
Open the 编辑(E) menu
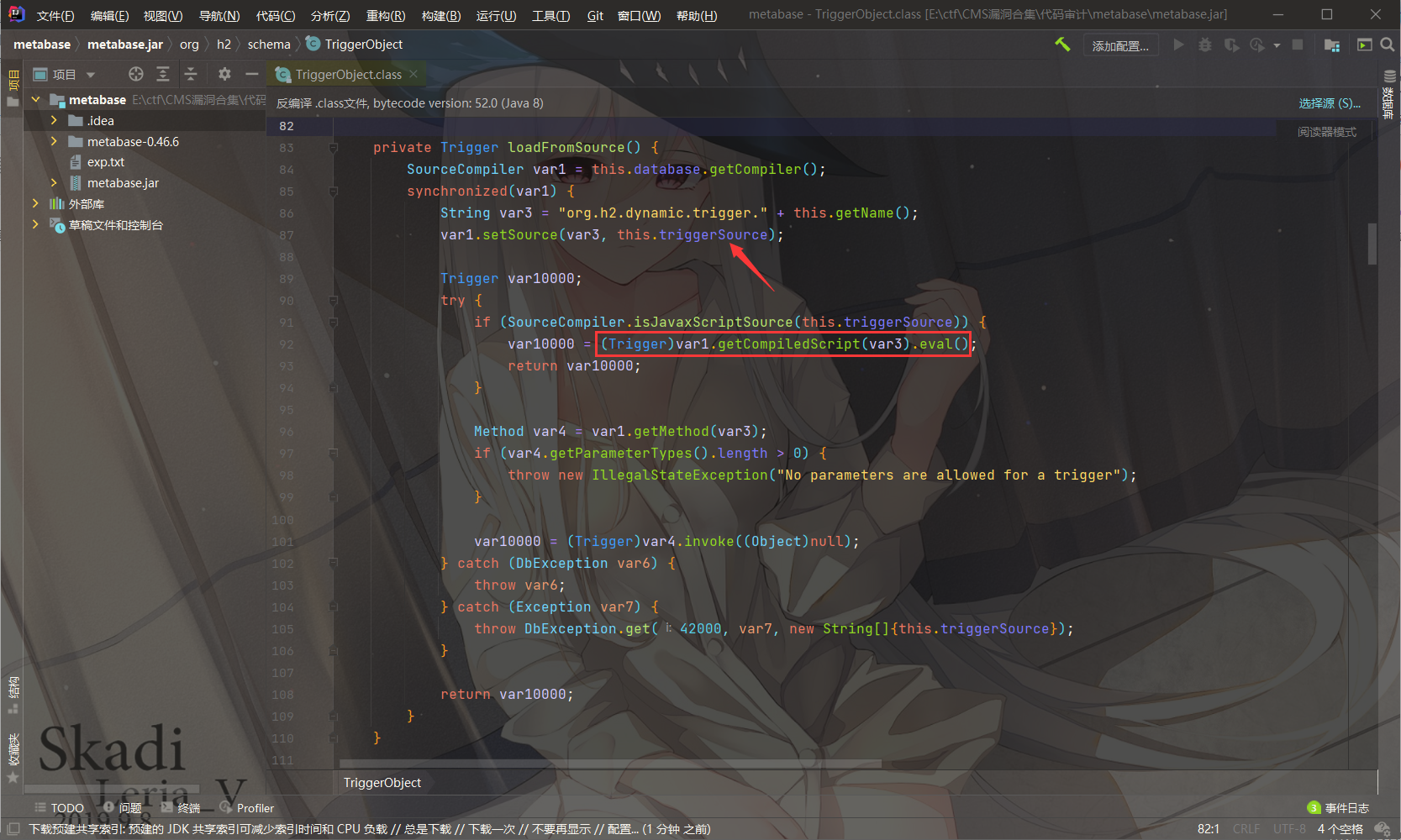109,15
